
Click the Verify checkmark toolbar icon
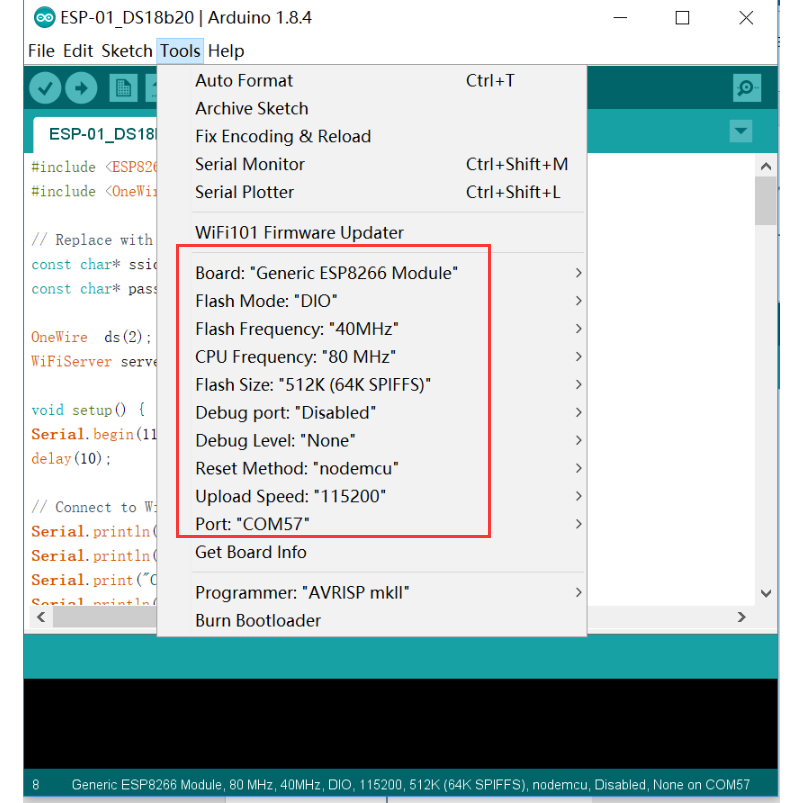point(46,88)
